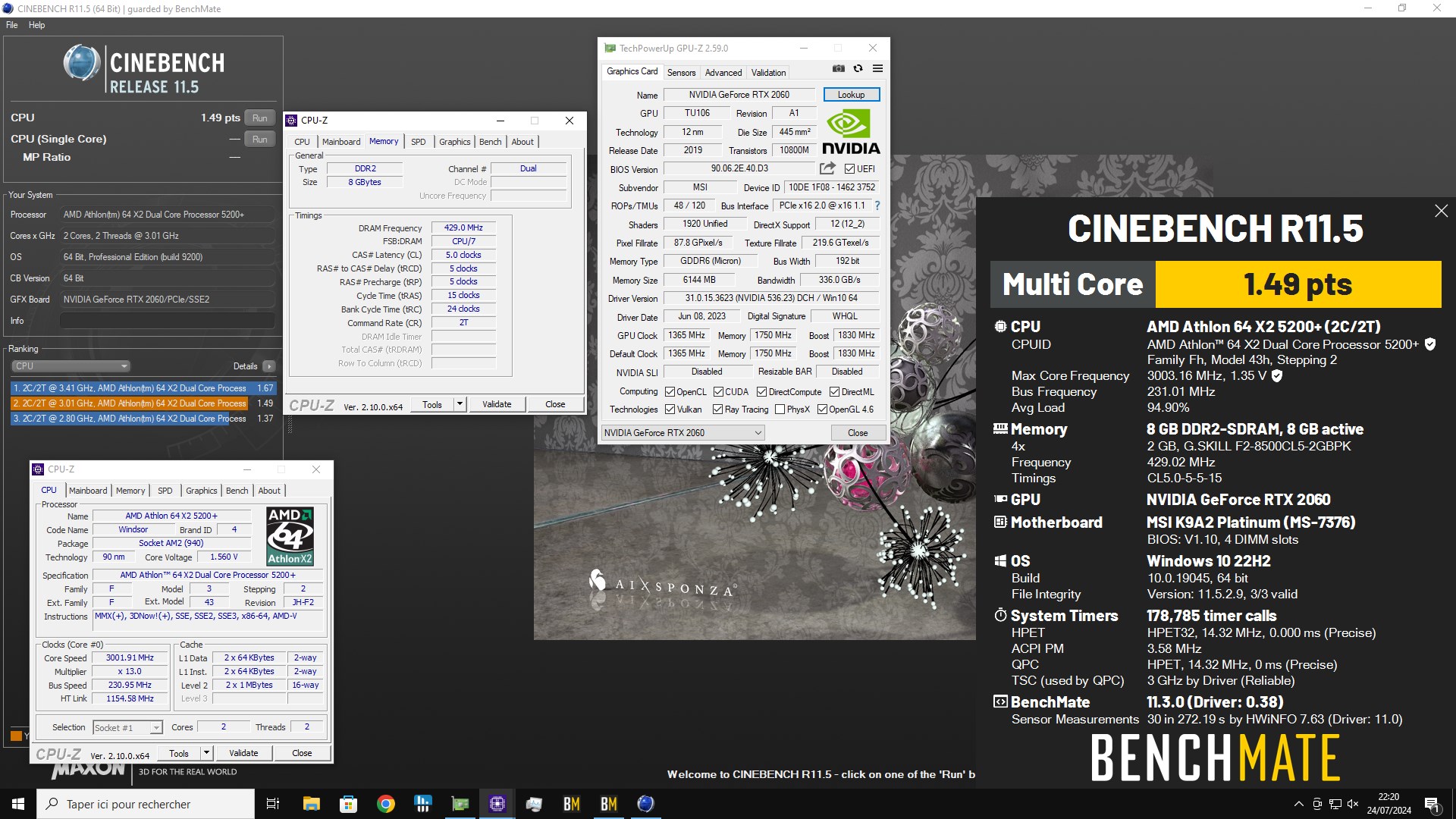
Task: Open the Socket #1 selection dropdown
Action: click(x=127, y=727)
